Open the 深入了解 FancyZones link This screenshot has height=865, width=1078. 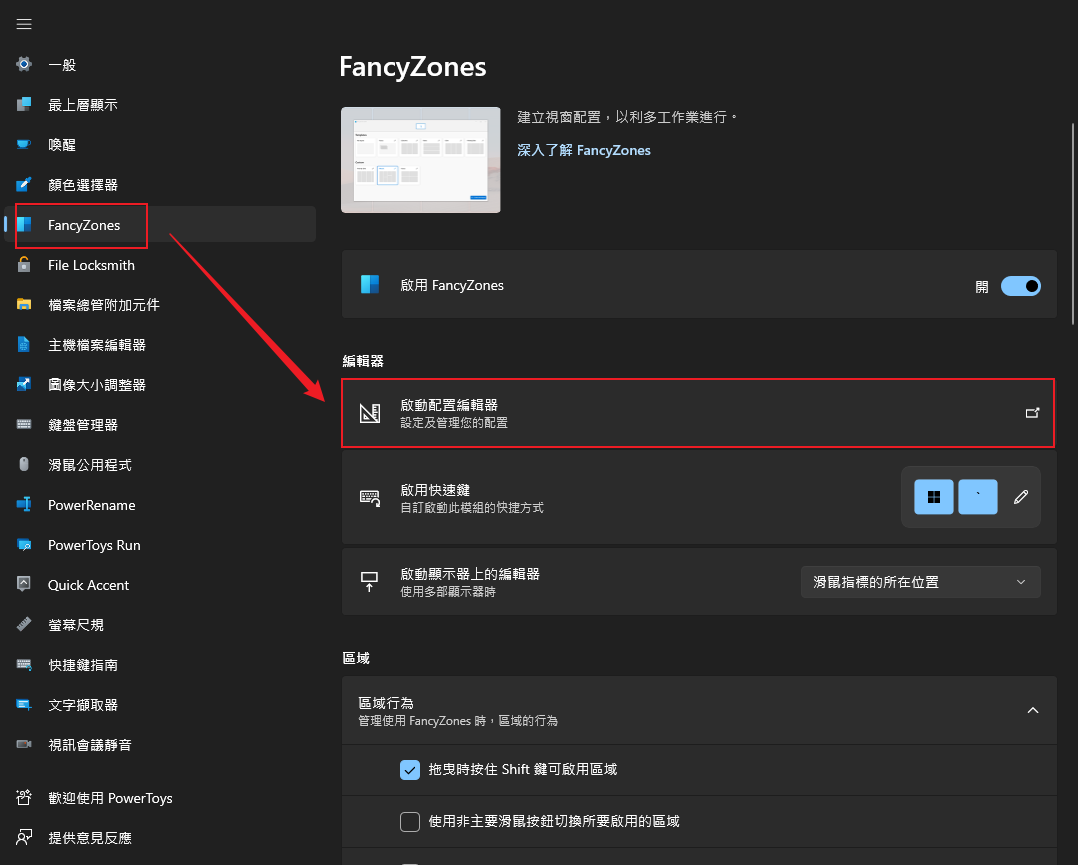[x=584, y=150]
